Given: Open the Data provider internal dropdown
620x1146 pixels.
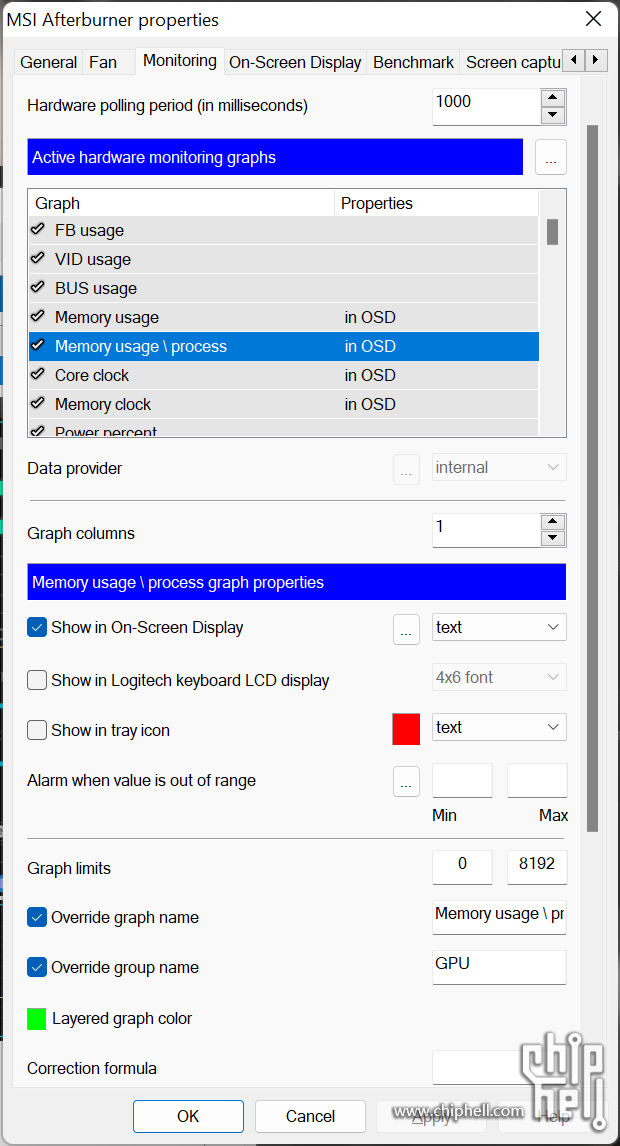Looking at the screenshot, I should point(499,468).
